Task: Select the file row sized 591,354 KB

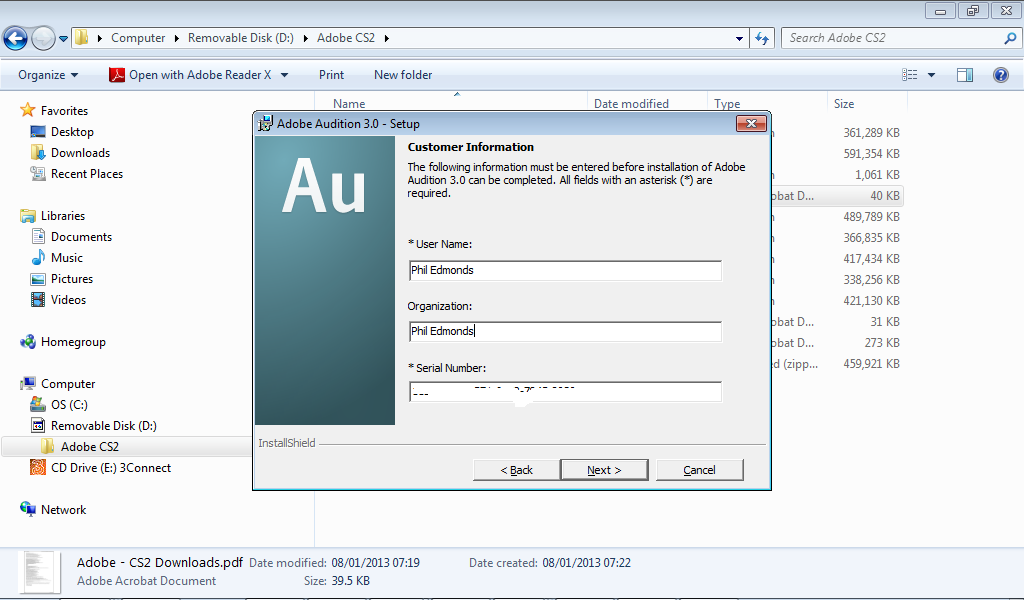Action: pyautogui.click(x=871, y=153)
